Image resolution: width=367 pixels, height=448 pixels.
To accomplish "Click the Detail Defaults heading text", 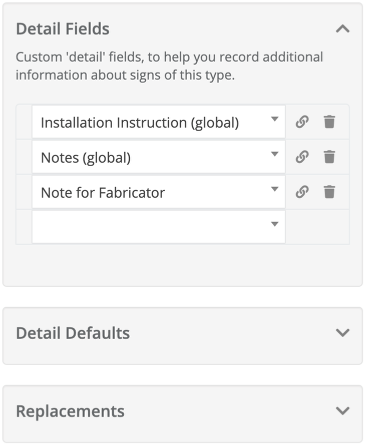I will click(73, 333).
